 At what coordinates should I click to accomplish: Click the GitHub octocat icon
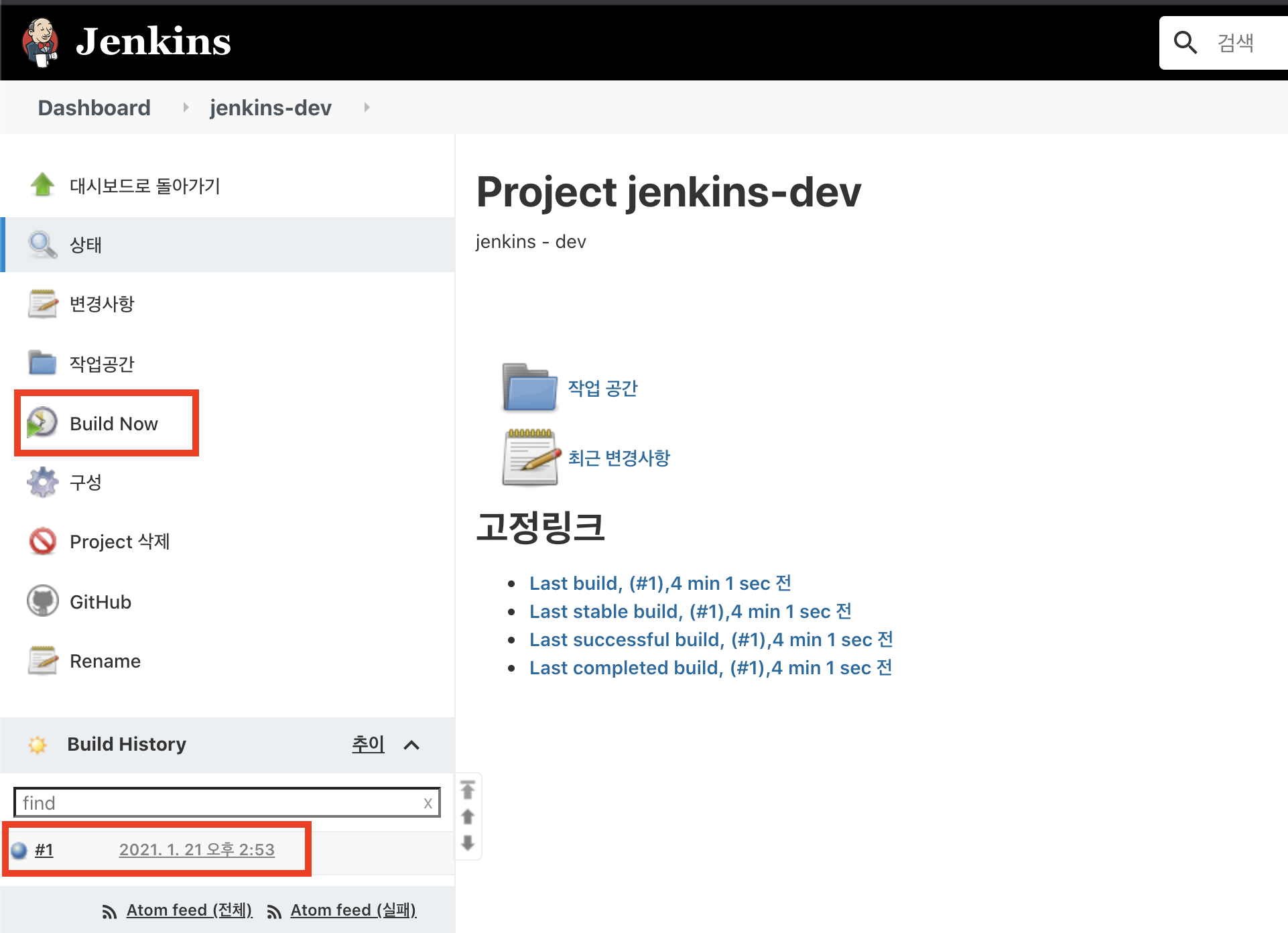43,601
